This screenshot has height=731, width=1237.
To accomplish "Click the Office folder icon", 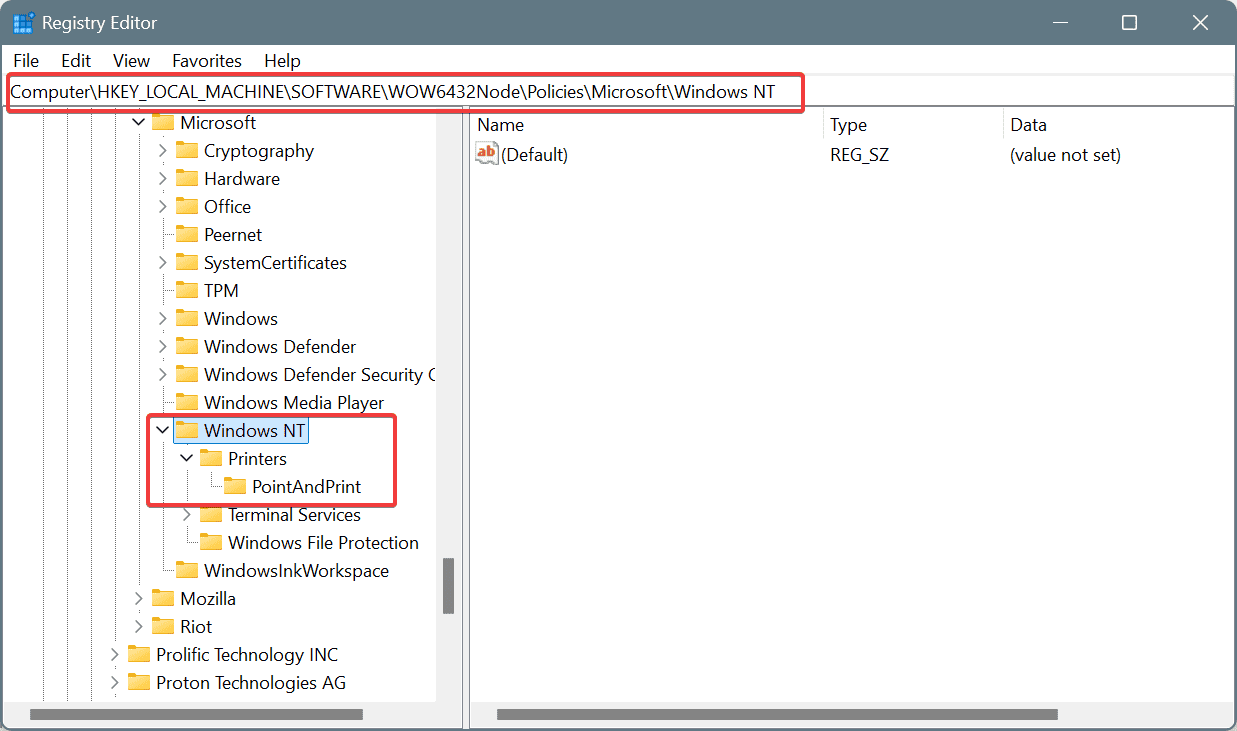I will tap(186, 206).
